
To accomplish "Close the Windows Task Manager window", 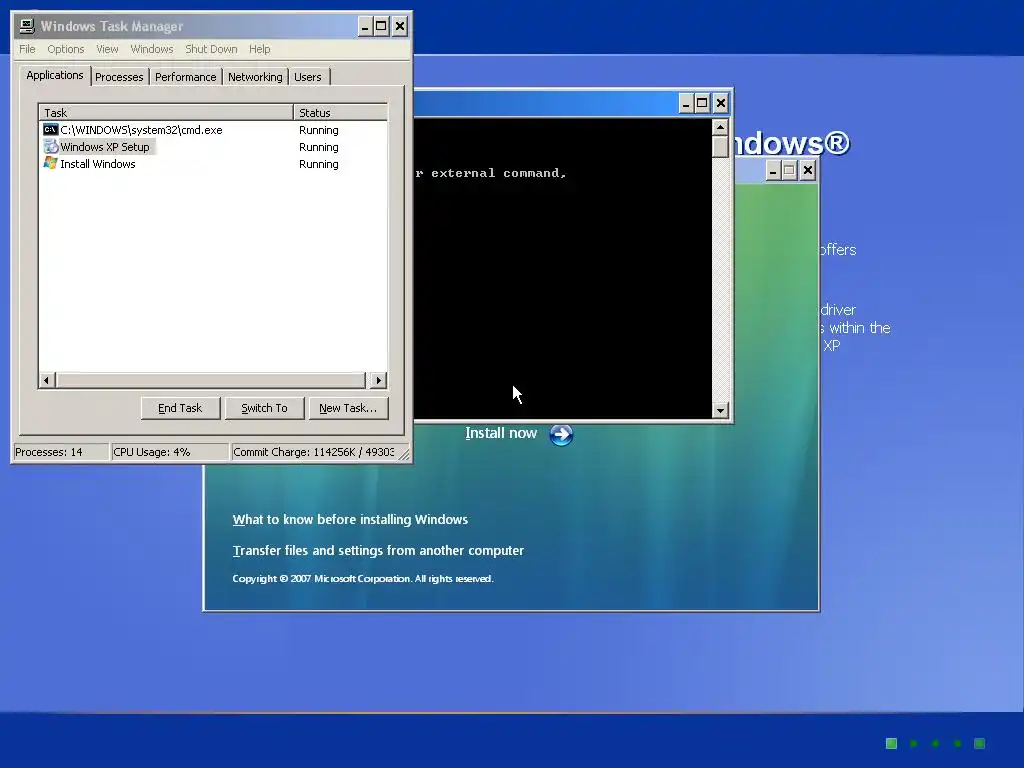I will click(400, 27).
